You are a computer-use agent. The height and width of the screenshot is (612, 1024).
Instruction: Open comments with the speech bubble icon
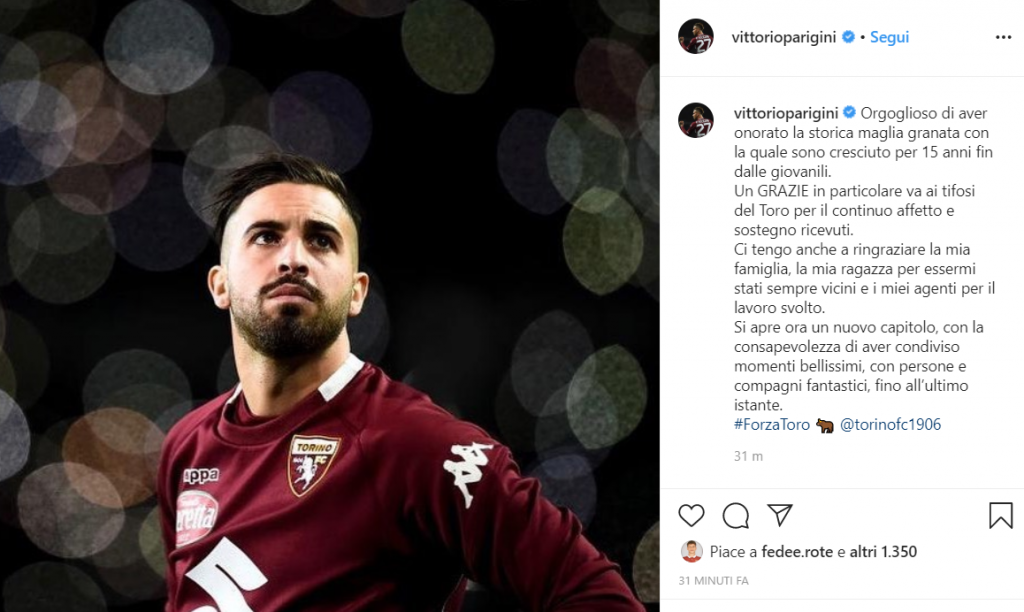(x=736, y=515)
